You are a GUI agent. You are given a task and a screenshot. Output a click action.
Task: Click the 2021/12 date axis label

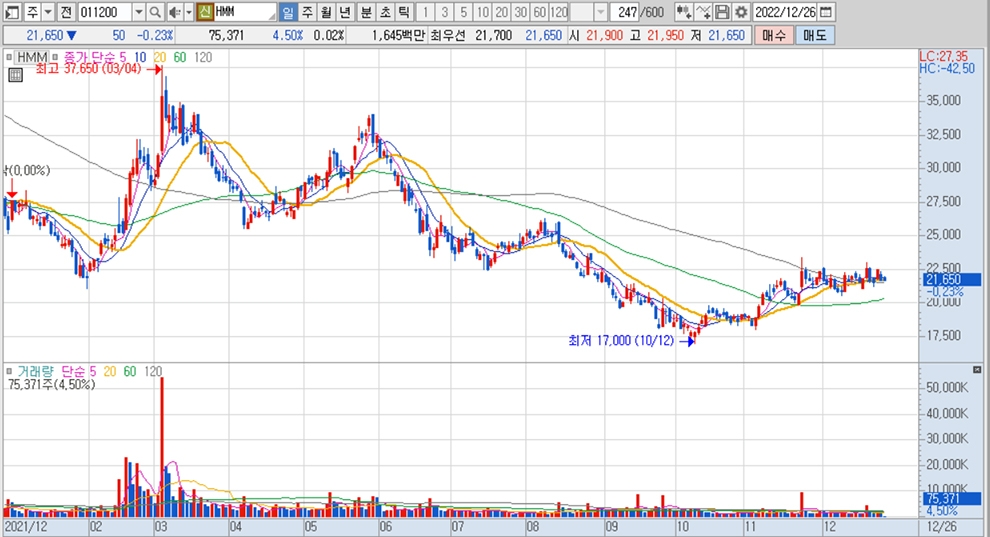pyautogui.click(x=27, y=527)
